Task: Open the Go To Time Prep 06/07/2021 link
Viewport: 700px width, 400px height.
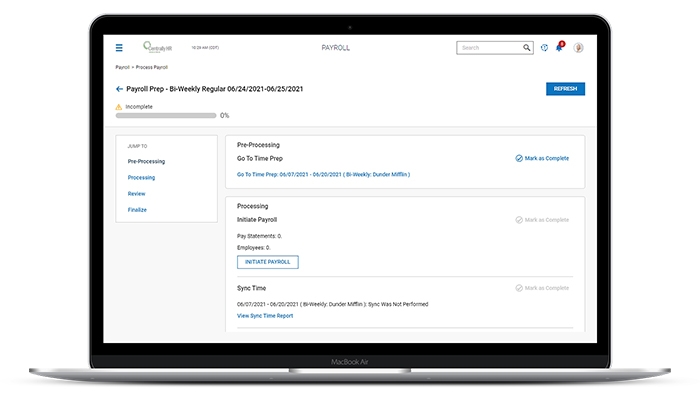Action: pyautogui.click(x=323, y=175)
